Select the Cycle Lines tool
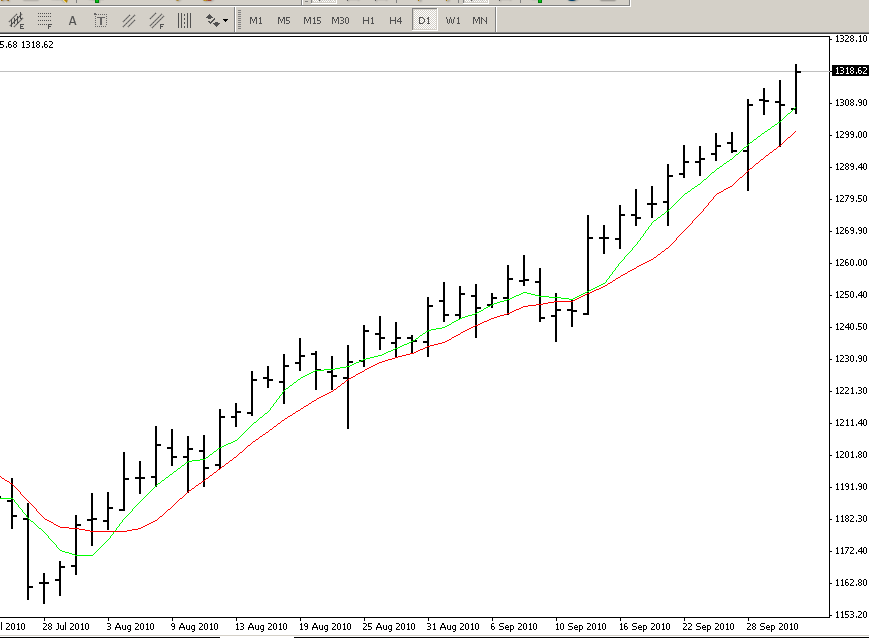The width and height of the screenshot is (869, 638). click(185, 21)
